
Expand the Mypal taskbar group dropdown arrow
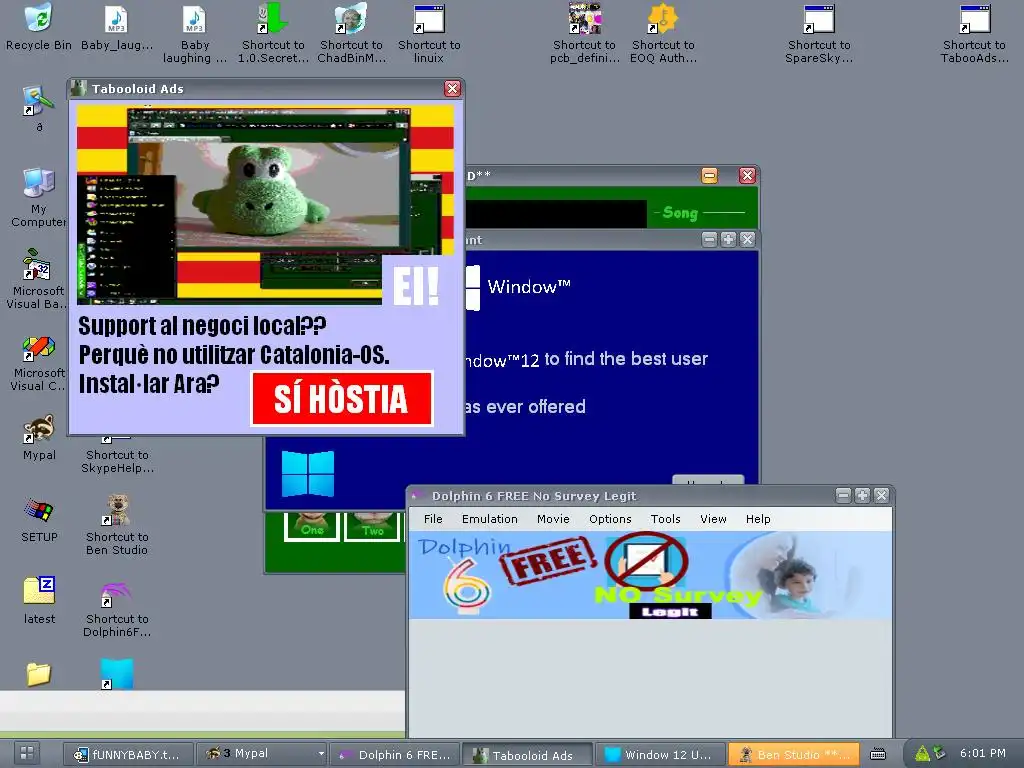(321, 754)
